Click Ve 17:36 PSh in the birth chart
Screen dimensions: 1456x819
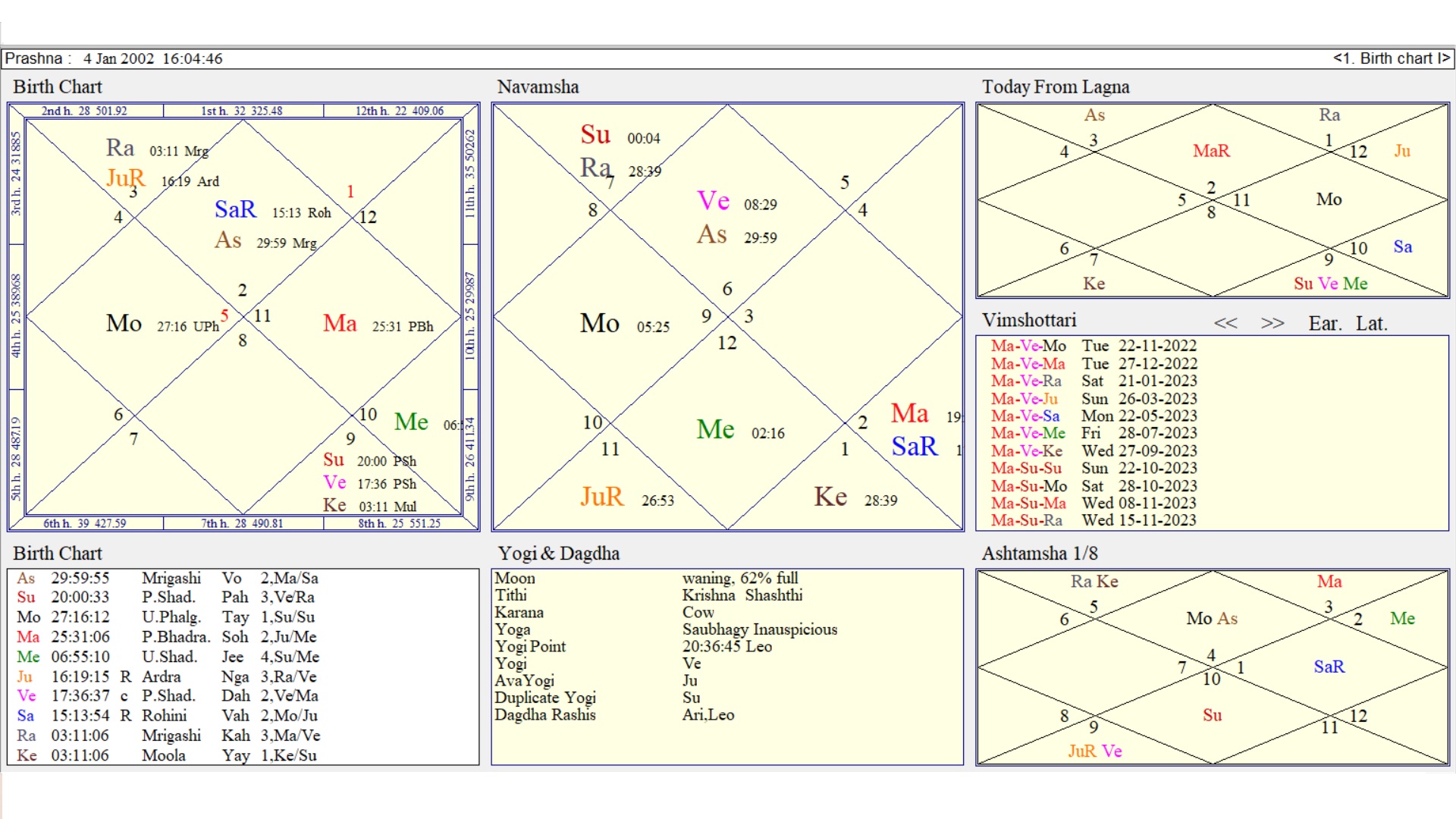pyautogui.click(x=369, y=483)
